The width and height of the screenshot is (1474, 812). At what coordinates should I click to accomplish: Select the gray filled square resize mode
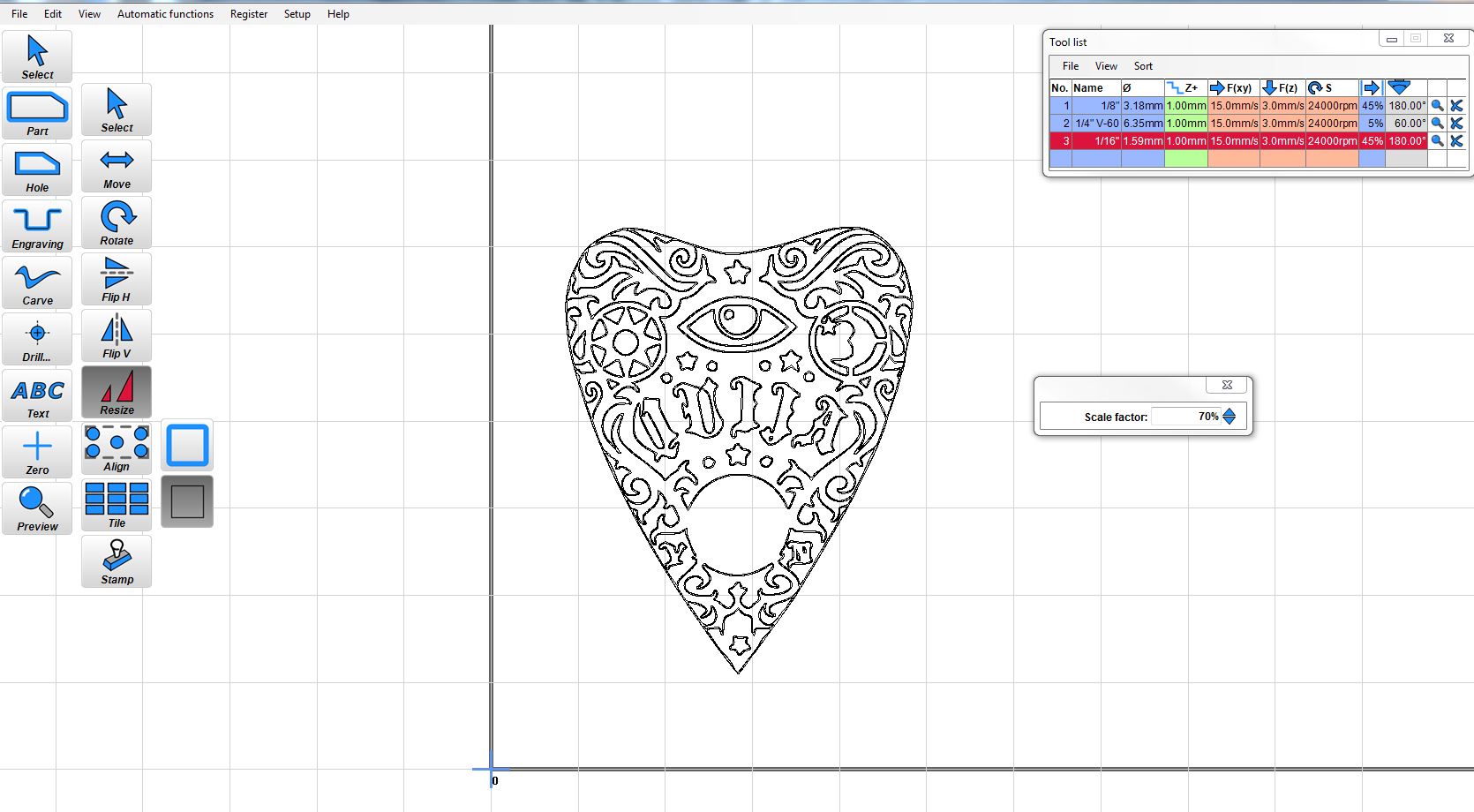[x=187, y=501]
